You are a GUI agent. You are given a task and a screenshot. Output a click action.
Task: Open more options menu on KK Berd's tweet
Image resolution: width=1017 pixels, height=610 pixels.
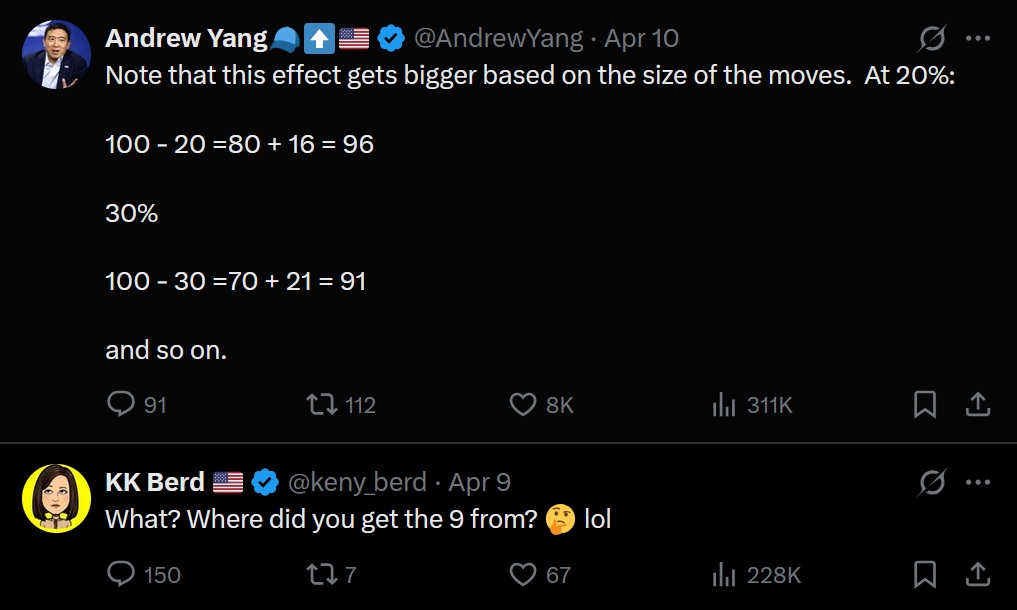tap(977, 482)
